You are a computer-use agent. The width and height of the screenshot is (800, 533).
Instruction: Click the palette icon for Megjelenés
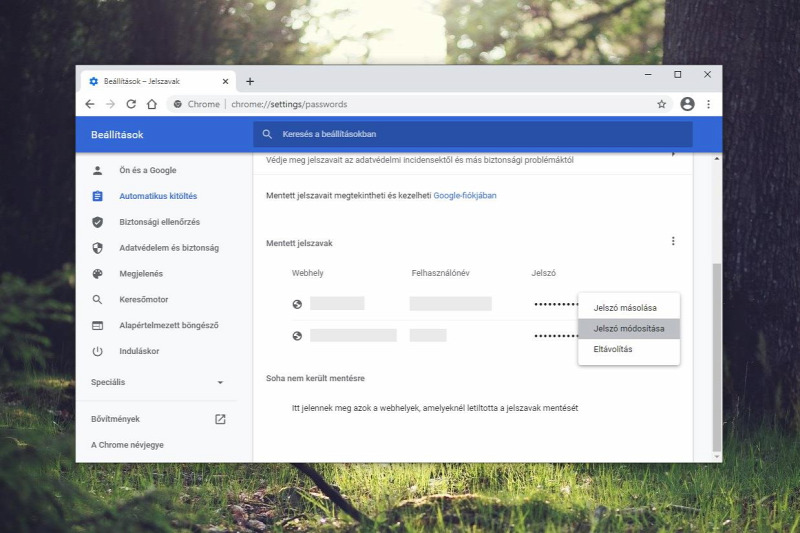[97, 274]
